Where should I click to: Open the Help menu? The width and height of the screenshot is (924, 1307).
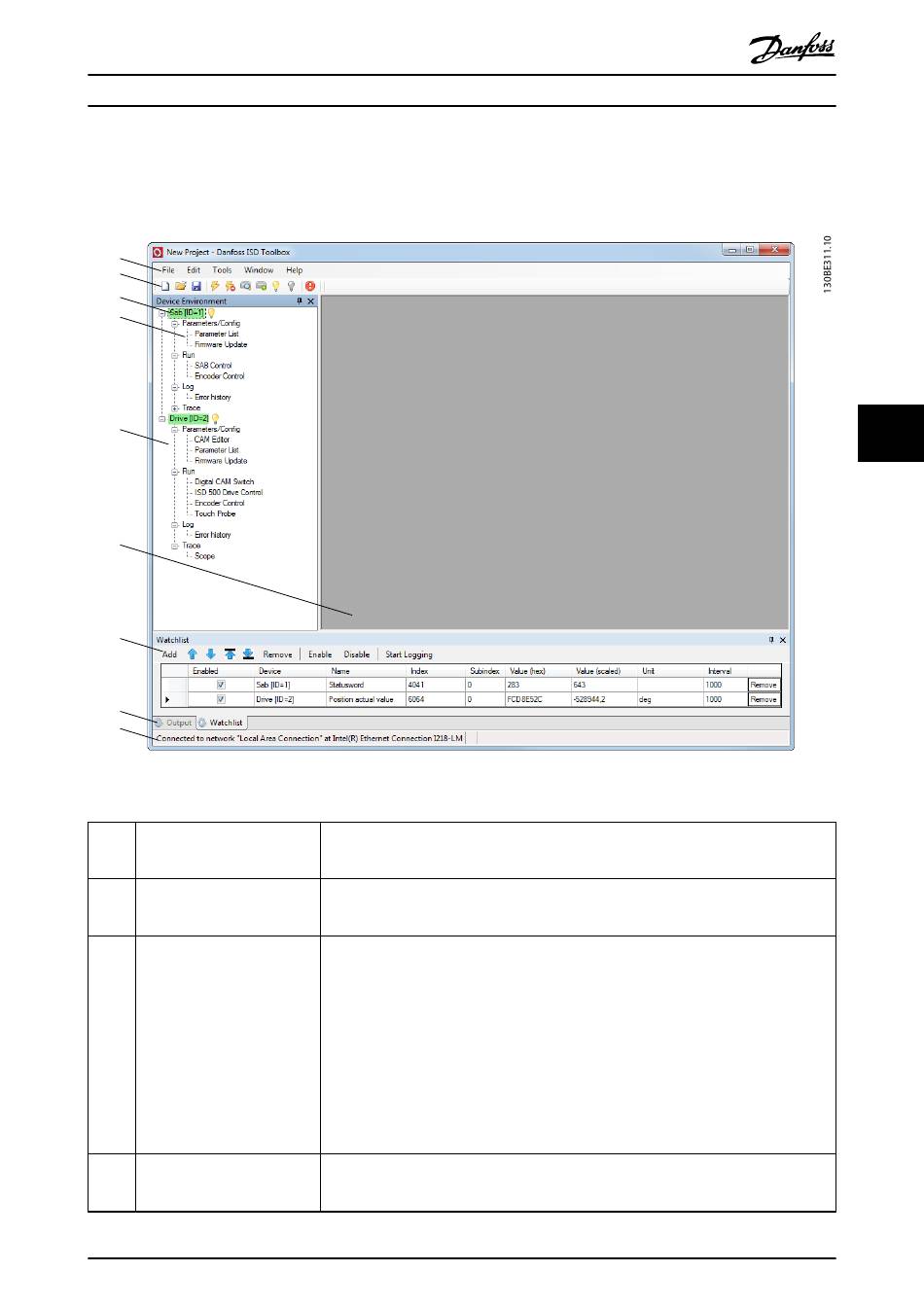click(x=294, y=270)
